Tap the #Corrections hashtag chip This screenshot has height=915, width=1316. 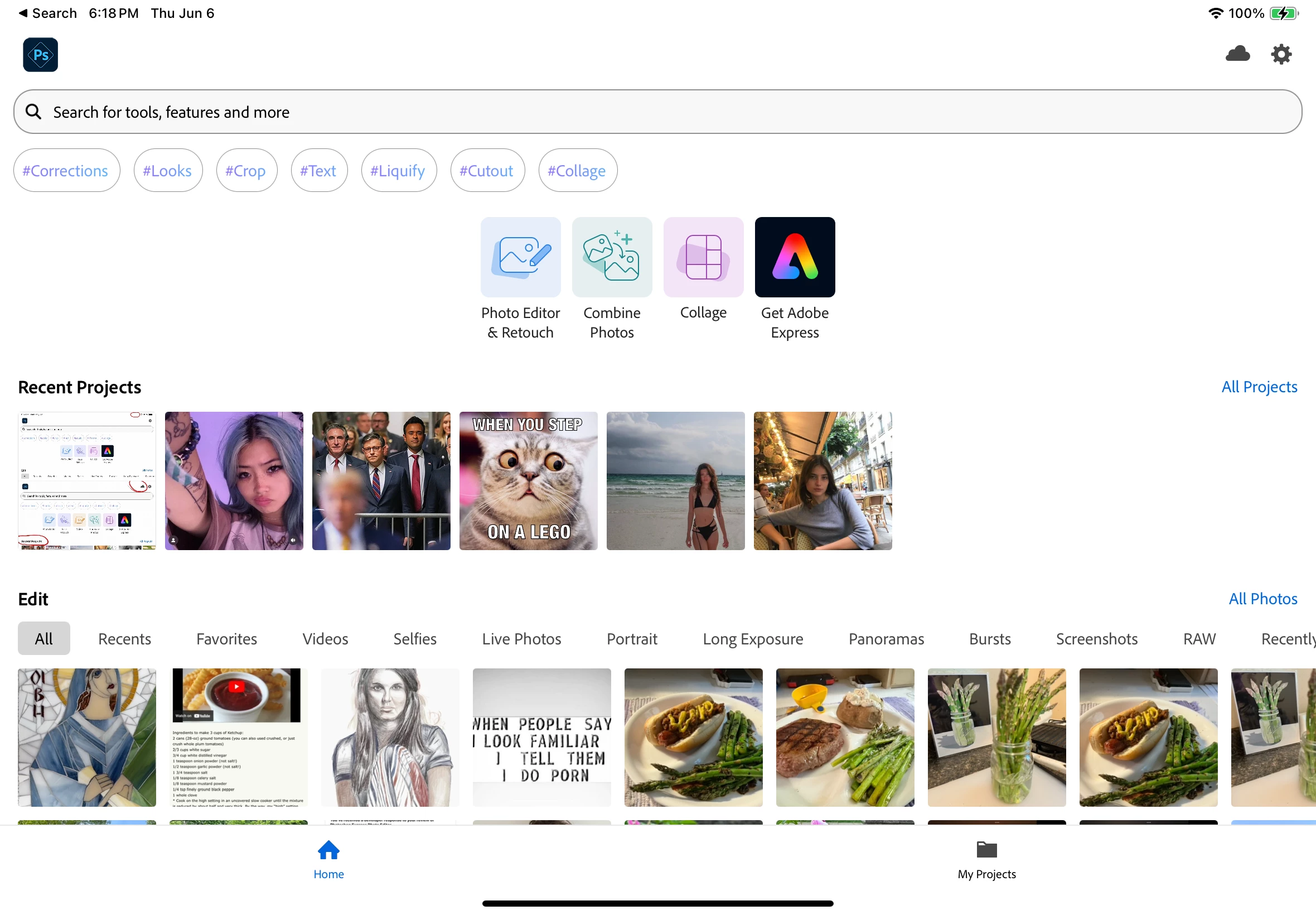66,170
